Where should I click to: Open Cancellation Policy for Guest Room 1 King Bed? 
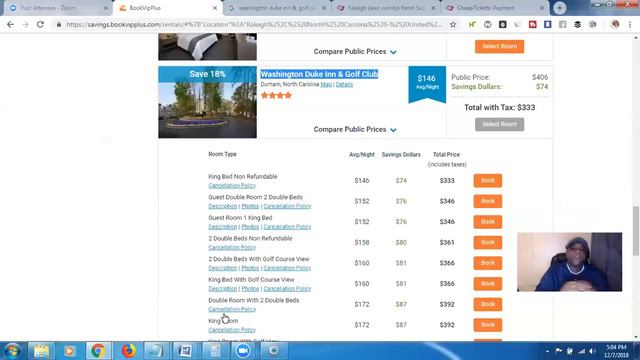tap(287, 227)
